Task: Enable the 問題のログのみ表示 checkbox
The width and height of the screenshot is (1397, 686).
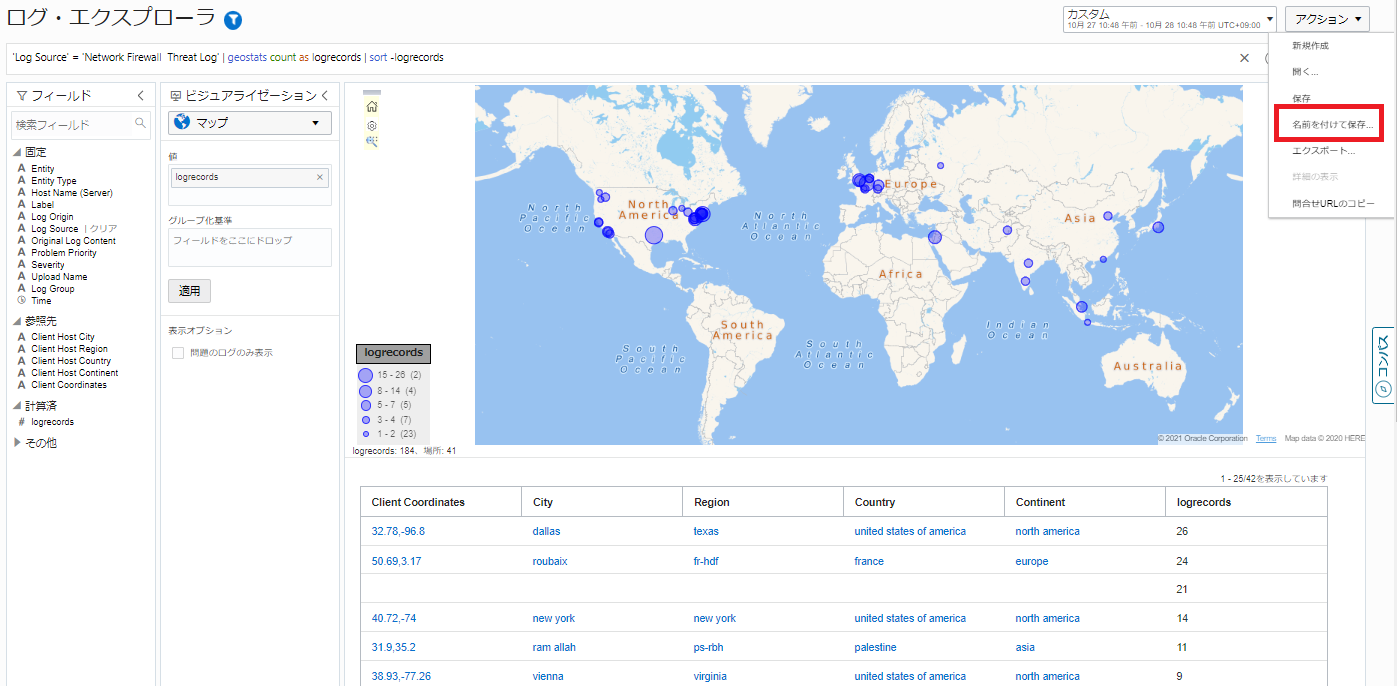Action: click(x=178, y=353)
